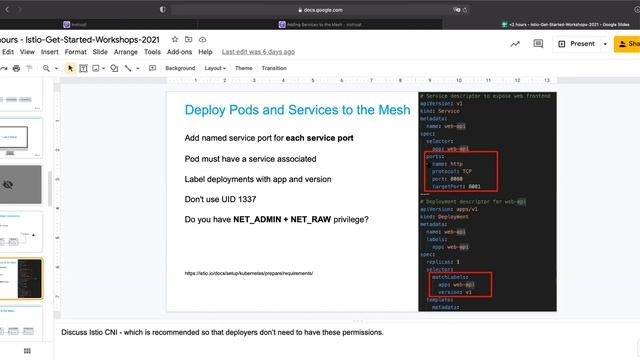Viewport: 640px width, 360px height.
Task: Click the YAML code image on slide
Action: pyautogui.click(x=487, y=202)
